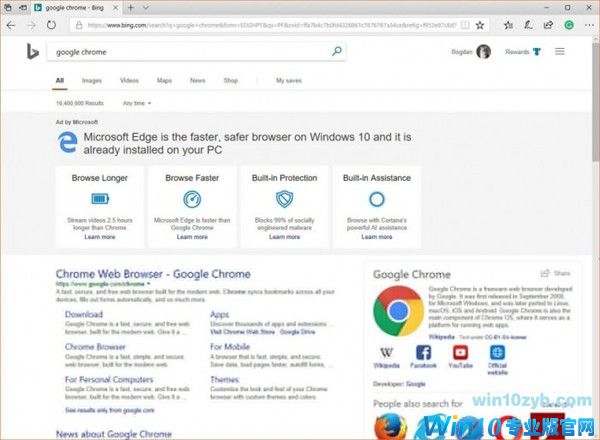Switch to the News tab
Image resolution: width=600 pixels, height=440 pixels.
point(197,80)
